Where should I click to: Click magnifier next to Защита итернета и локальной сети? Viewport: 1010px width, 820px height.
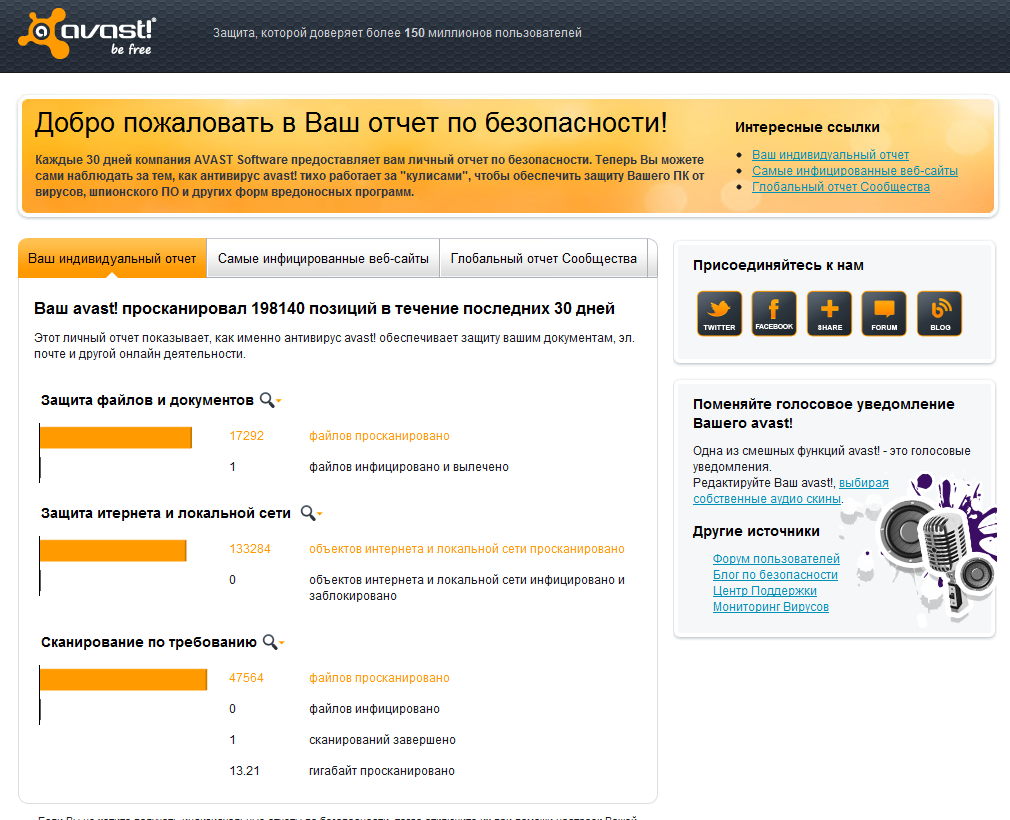[x=311, y=513]
